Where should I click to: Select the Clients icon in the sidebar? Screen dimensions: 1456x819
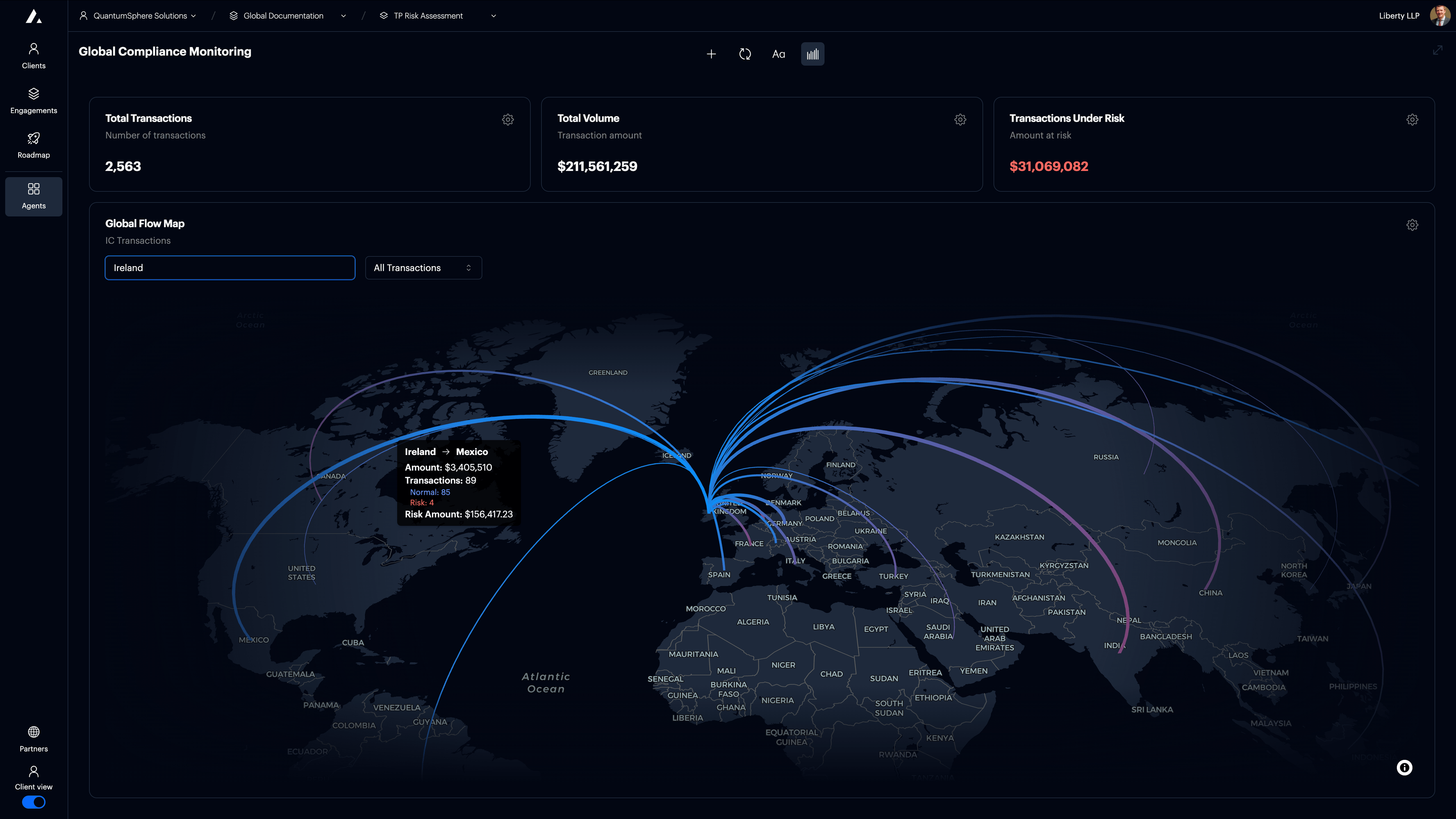coord(33,54)
